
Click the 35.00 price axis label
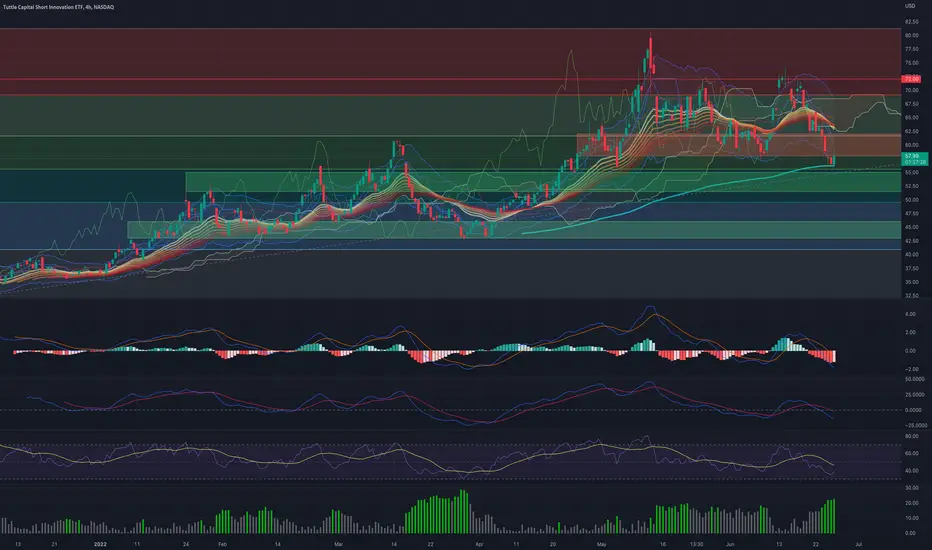click(x=911, y=282)
